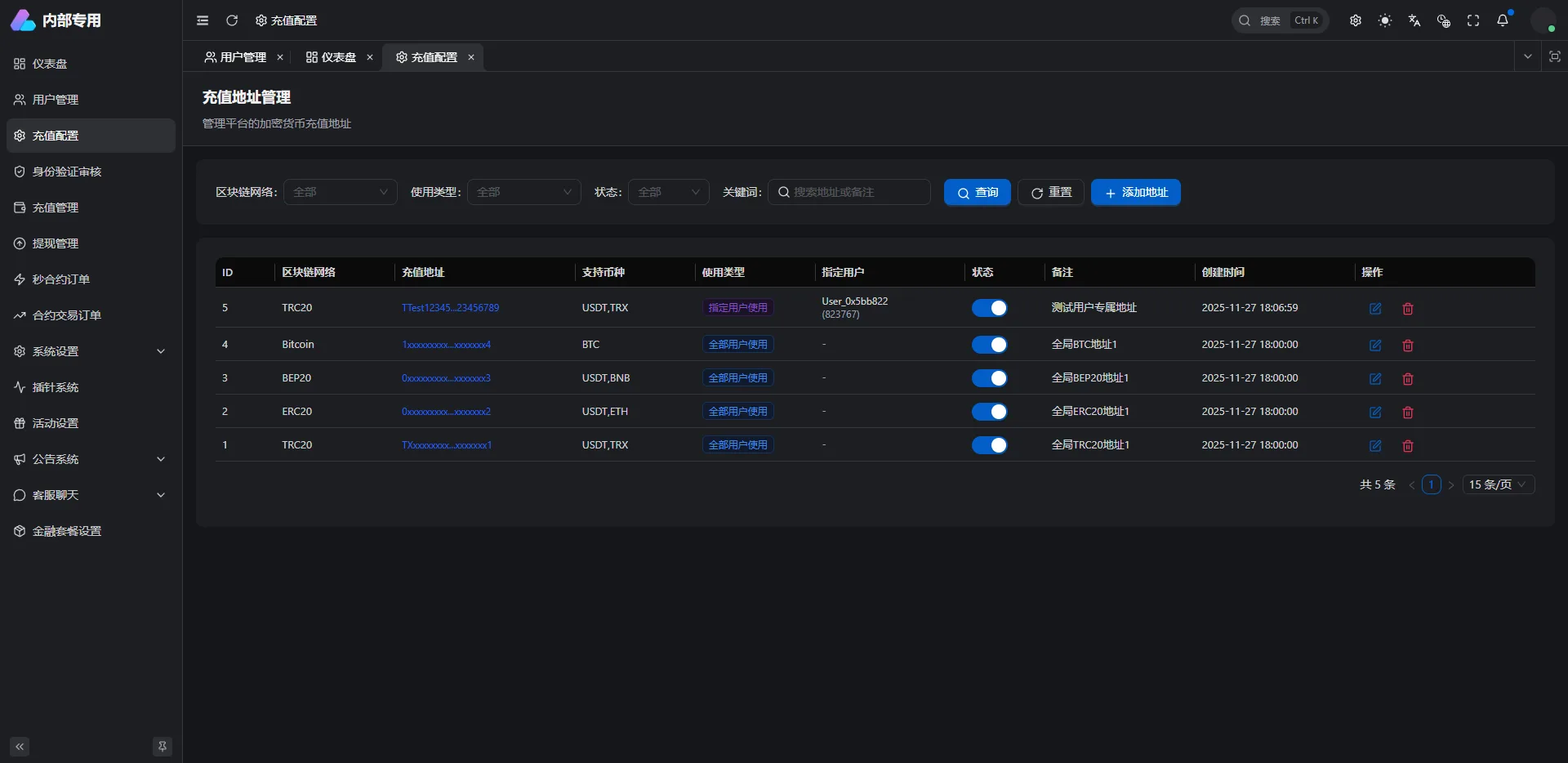Toggle status of test user exclusive address
The height and width of the screenshot is (763, 1568).
[x=989, y=308]
